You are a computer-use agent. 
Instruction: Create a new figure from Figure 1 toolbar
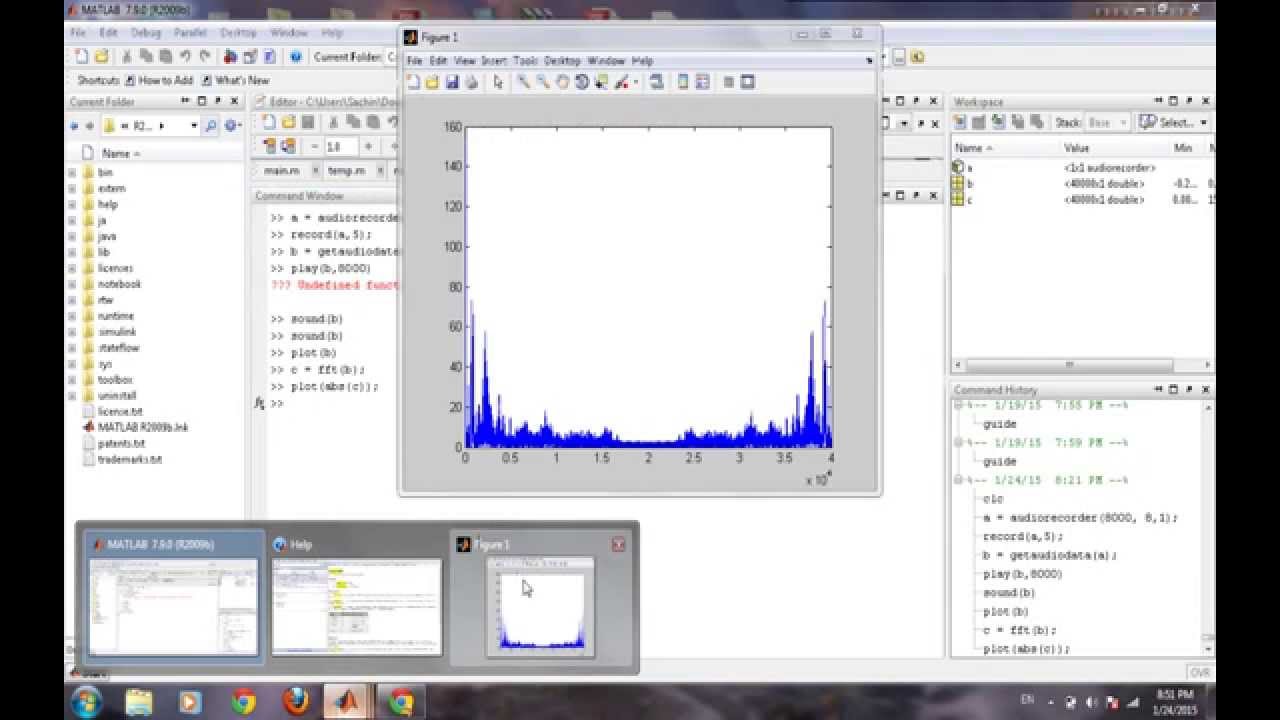(x=414, y=82)
